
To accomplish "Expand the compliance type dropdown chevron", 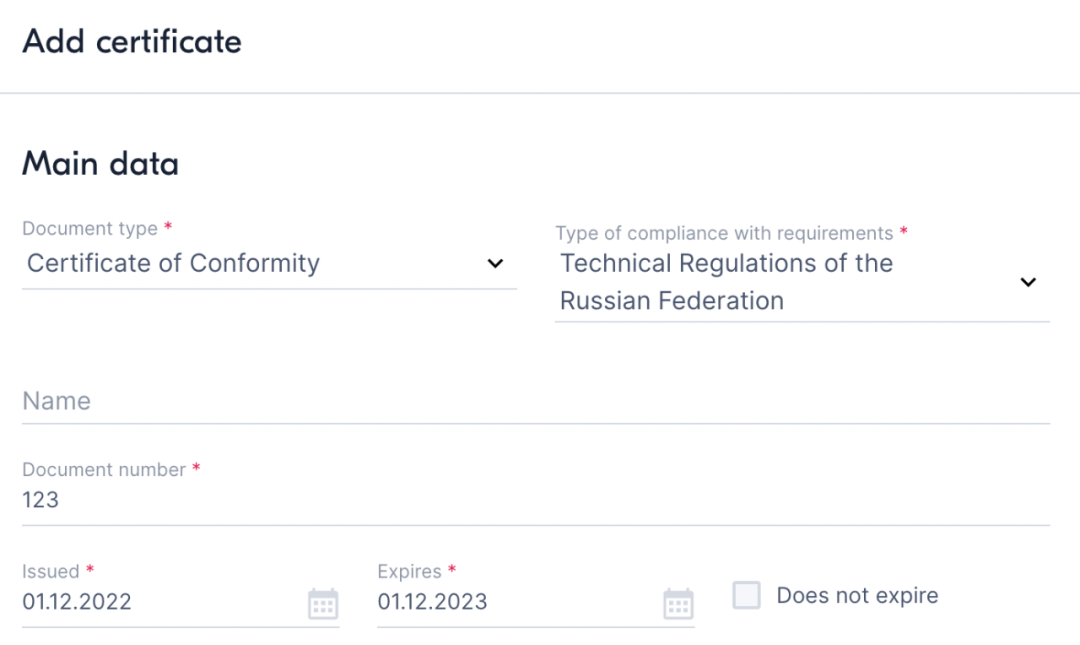I will pos(1028,282).
